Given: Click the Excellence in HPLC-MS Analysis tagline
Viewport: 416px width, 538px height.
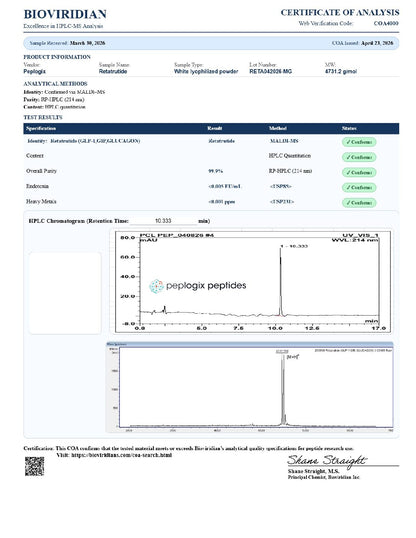Looking at the screenshot, I should coord(63,26).
